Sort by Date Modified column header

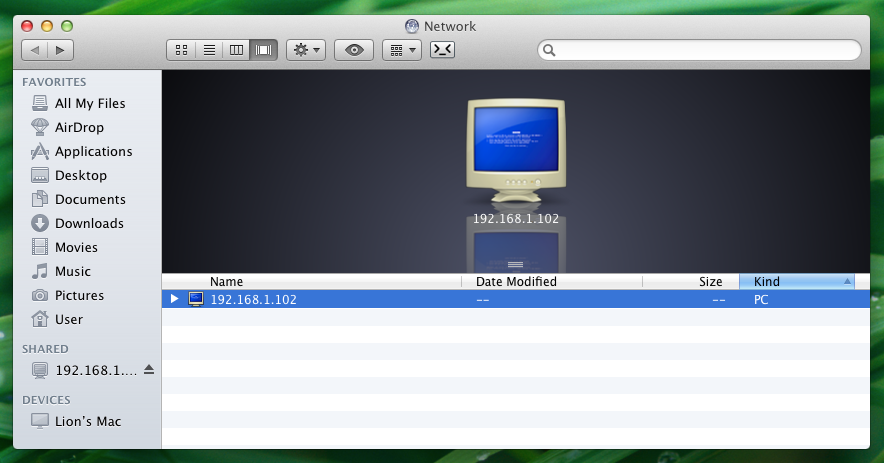pyautogui.click(x=552, y=281)
